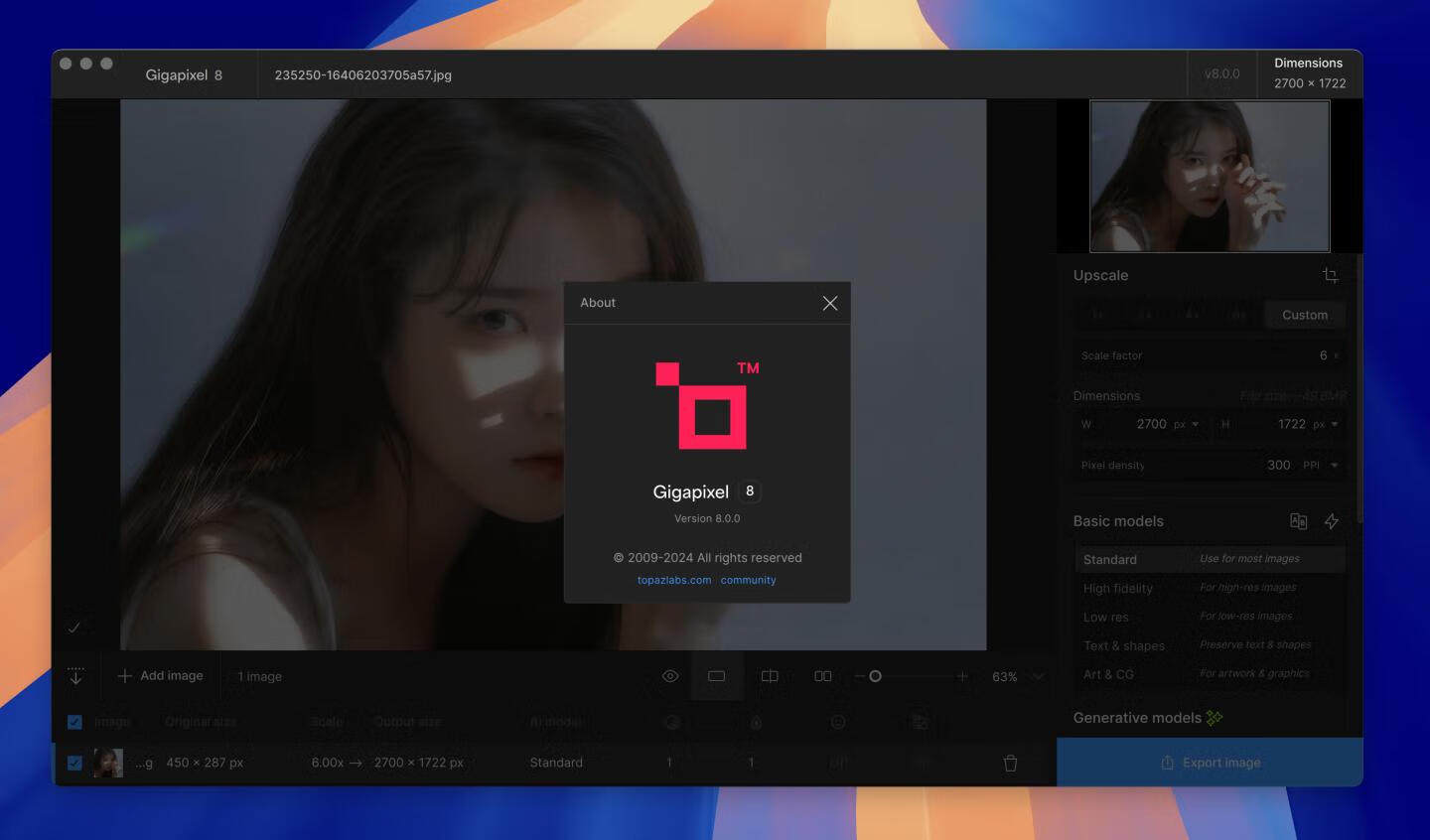Select the Low res model
1430x840 pixels.
[x=1210, y=617]
